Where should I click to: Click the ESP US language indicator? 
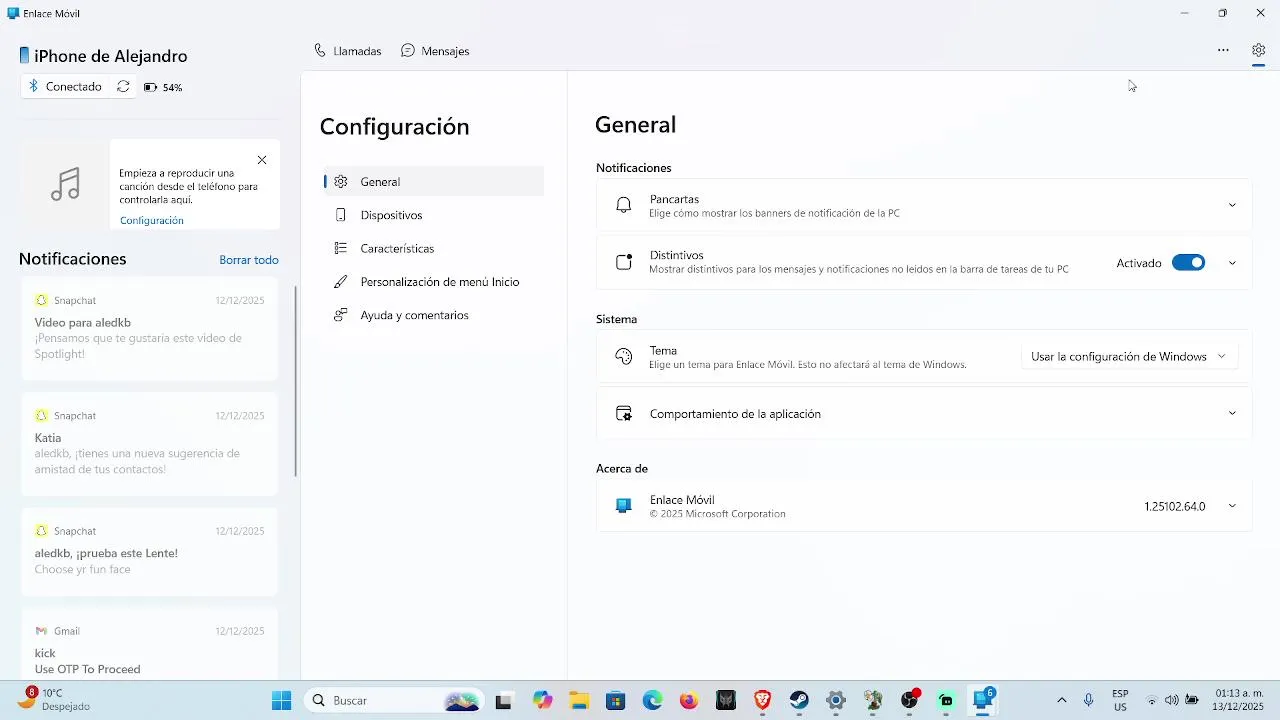pos(1120,701)
